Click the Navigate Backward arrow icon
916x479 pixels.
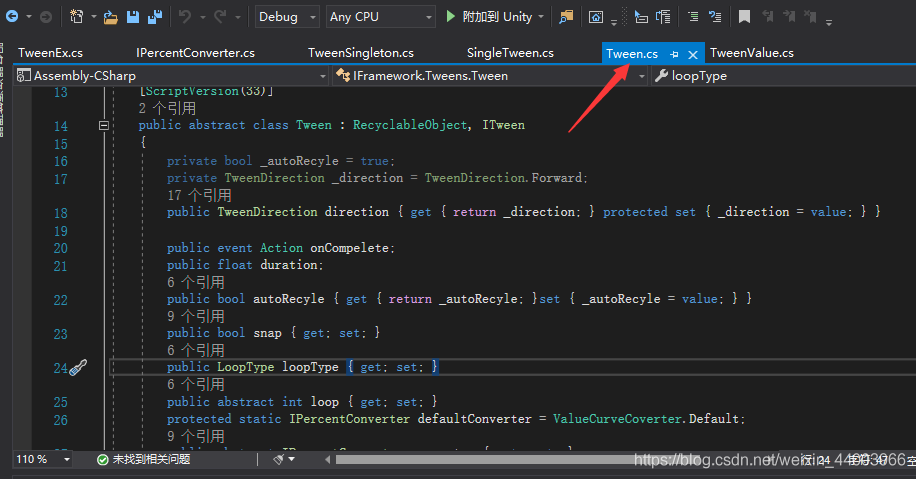tap(12, 16)
